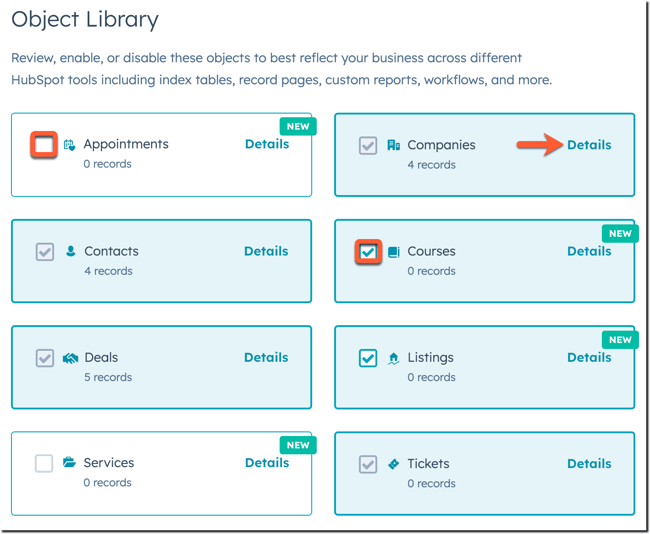The width and height of the screenshot is (650, 534).
Task: Select the Appointments label text
Action: (126, 144)
